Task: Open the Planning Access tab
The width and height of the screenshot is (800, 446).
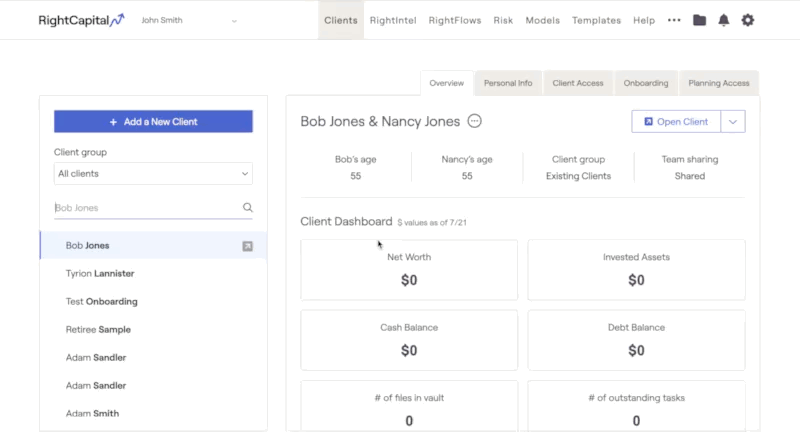Action: 718,83
